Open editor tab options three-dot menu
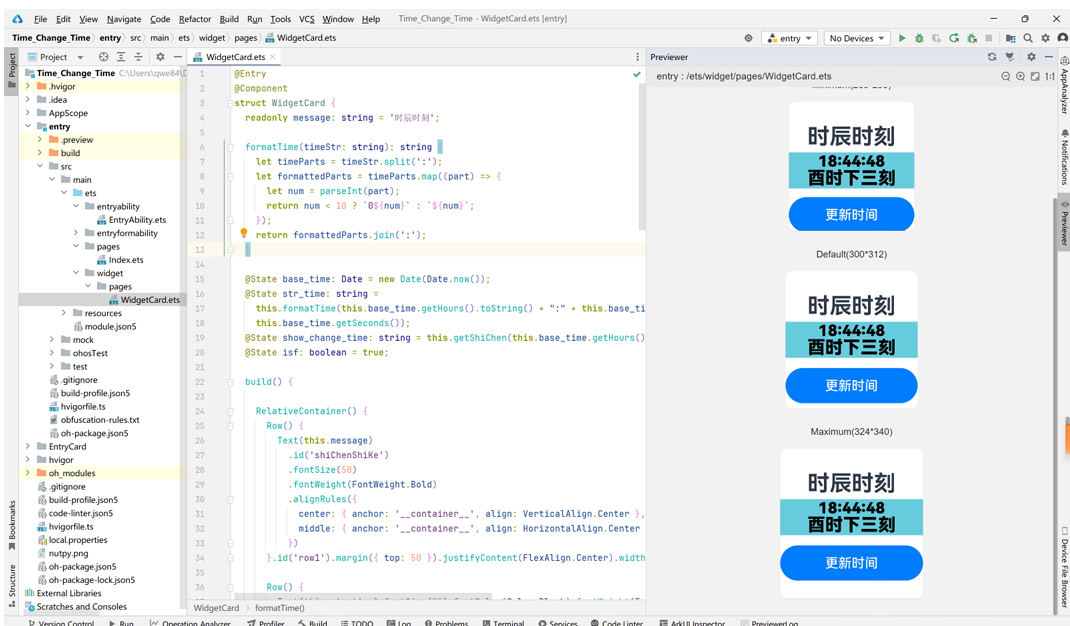1070x626 pixels. tap(637, 57)
